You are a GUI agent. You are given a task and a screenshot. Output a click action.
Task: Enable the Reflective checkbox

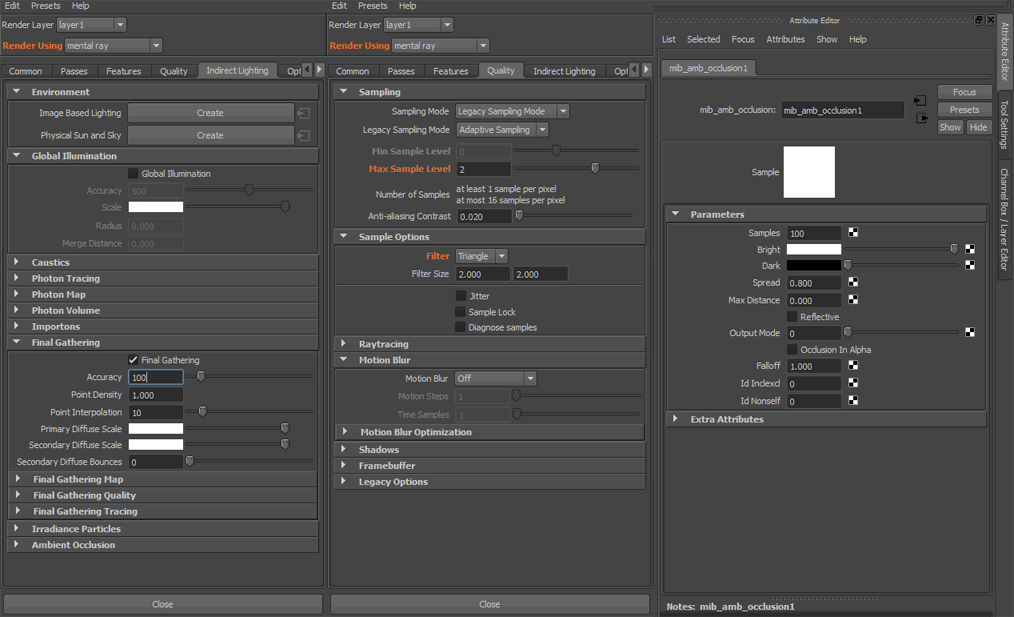[792, 317]
